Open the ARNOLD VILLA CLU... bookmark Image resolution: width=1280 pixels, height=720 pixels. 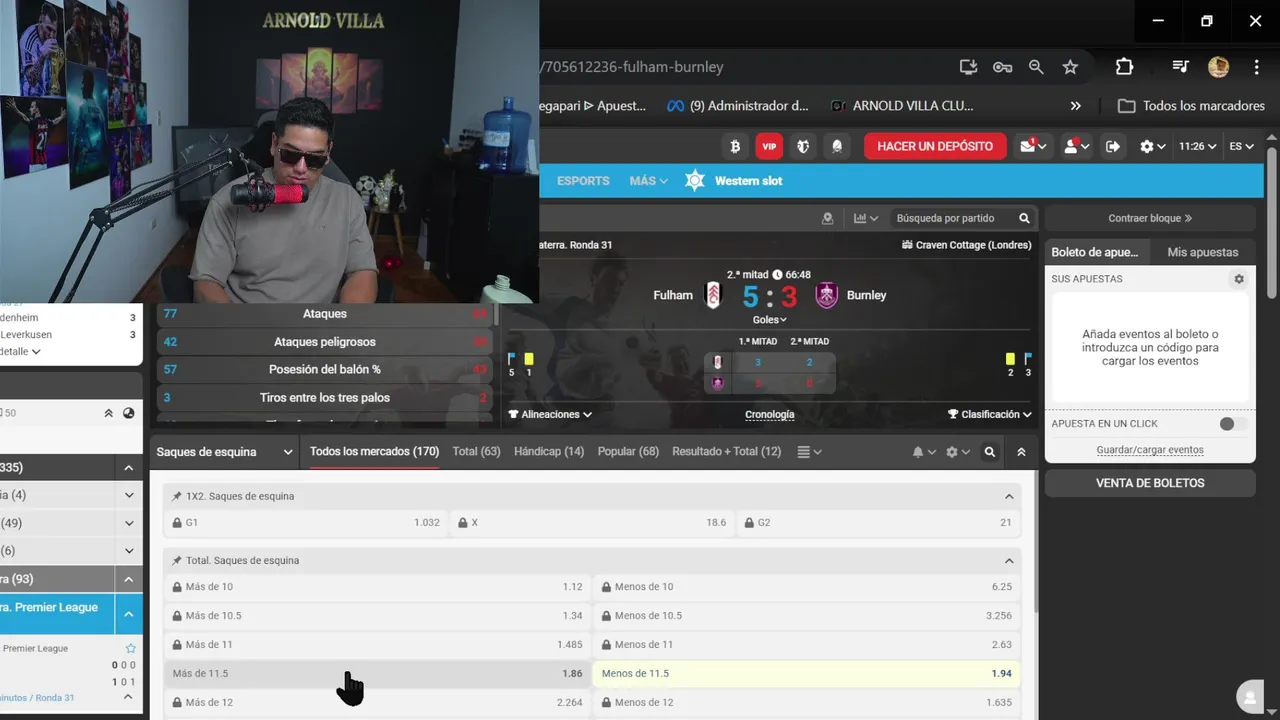pos(902,105)
